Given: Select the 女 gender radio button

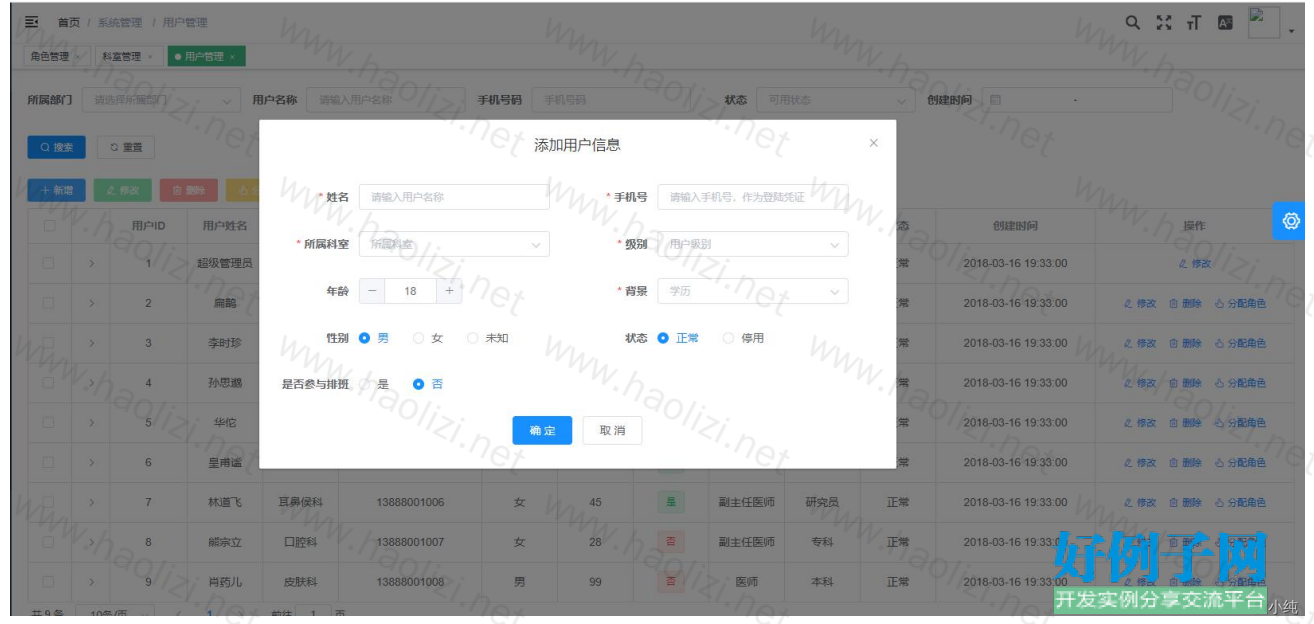Looking at the screenshot, I should [x=419, y=338].
